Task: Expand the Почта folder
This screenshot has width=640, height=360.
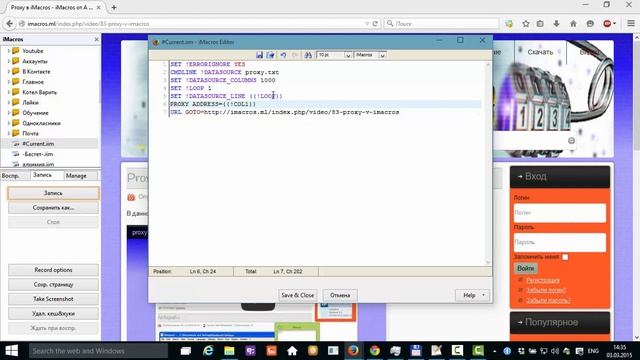Action: coord(9,133)
